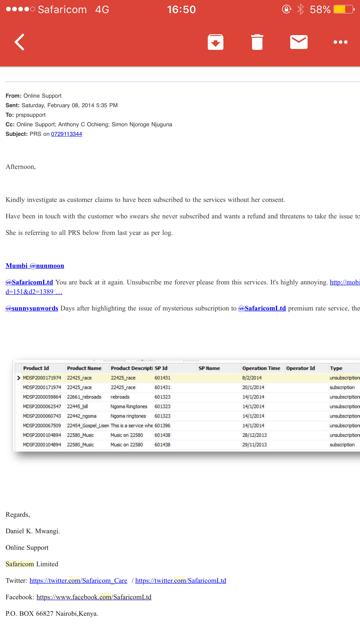Open the Mumbi @sunmoon profile link
Screen dimensions: 360x640
35,266
